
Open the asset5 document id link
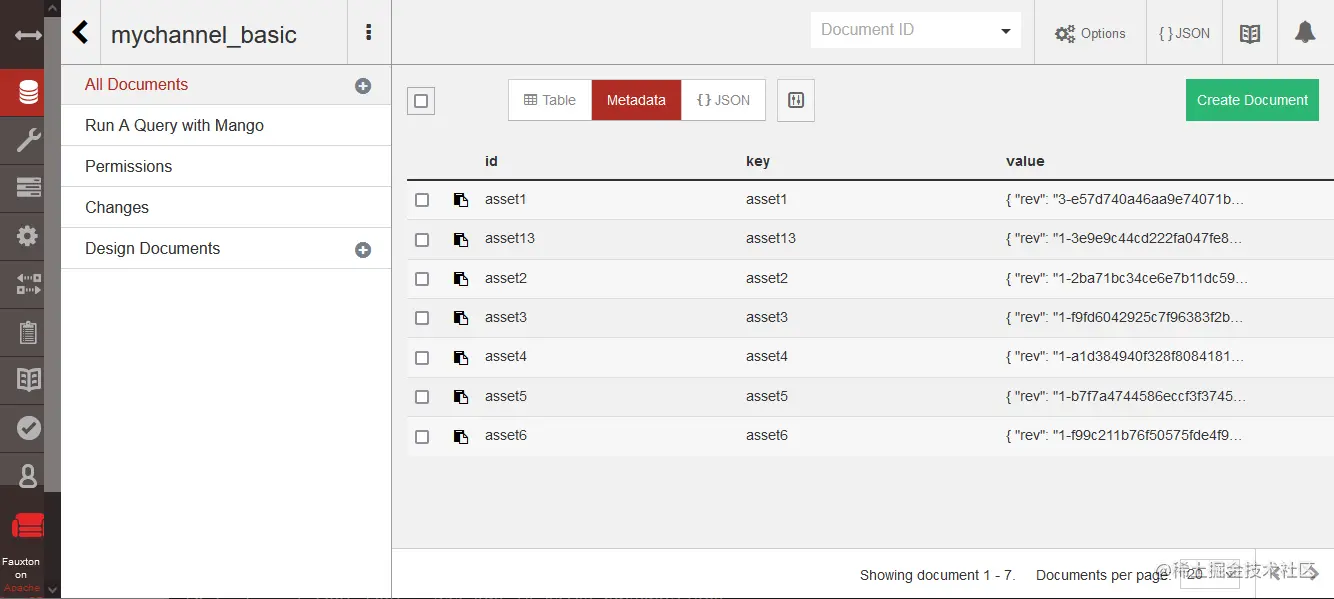pyautogui.click(x=505, y=397)
